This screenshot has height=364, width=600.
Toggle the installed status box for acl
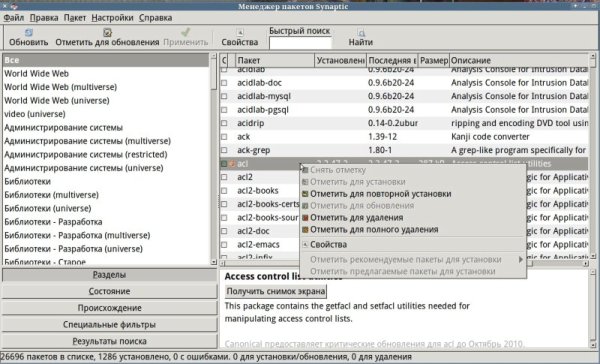click(x=224, y=164)
